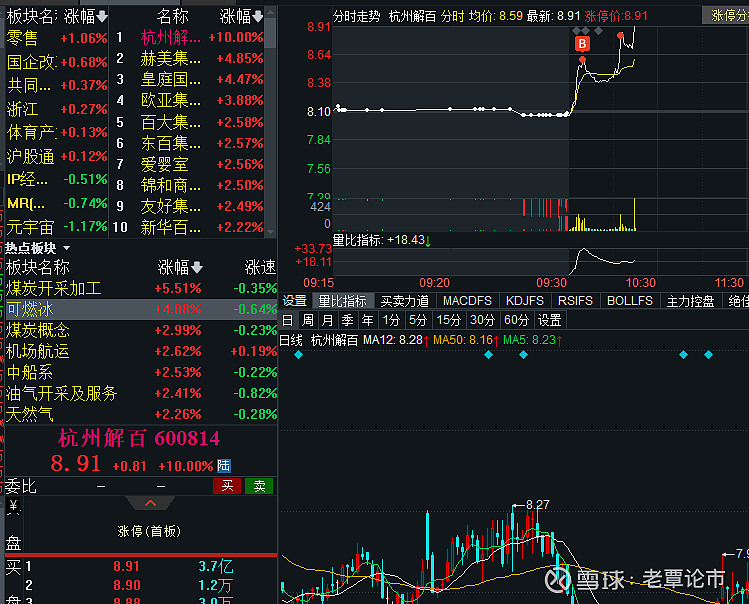Select 天然气 hot sector row
The image size is (749, 604).
[x=141, y=414]
